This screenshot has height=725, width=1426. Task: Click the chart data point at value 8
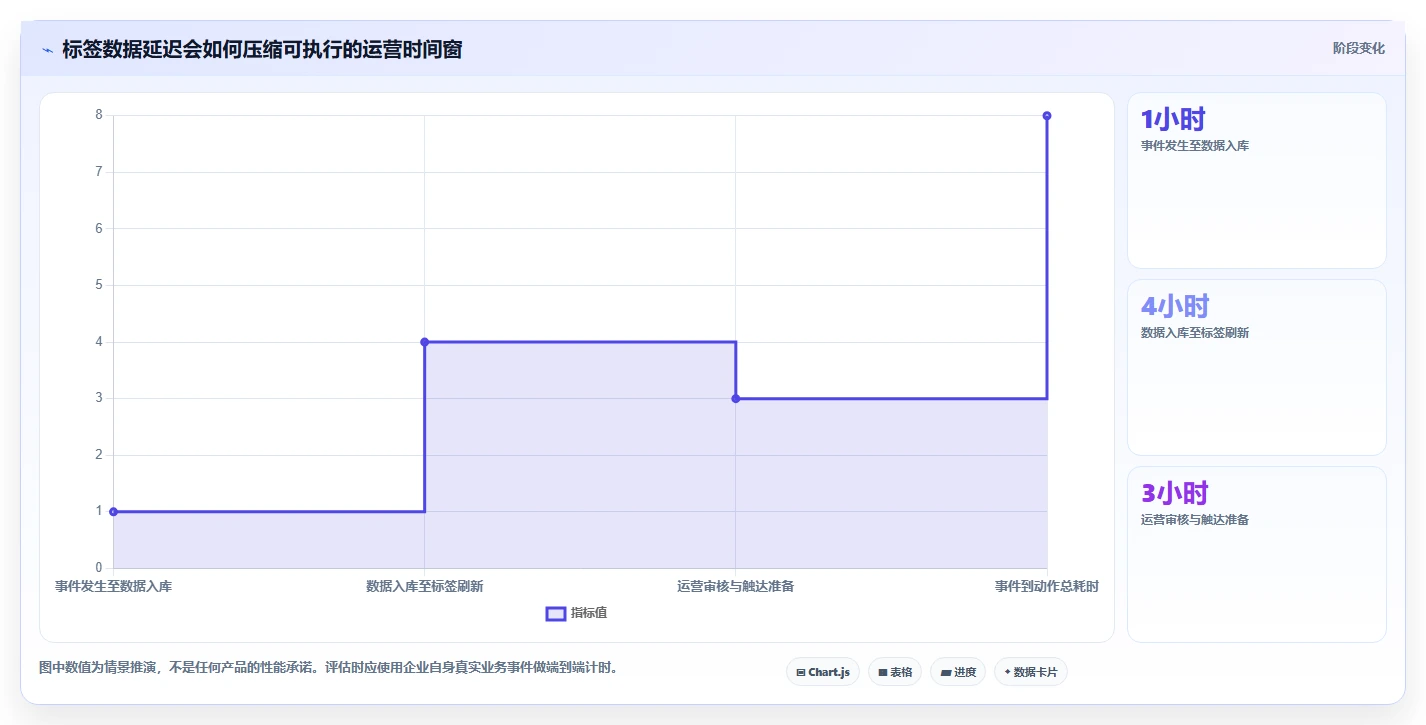[x=1047, y=115]
